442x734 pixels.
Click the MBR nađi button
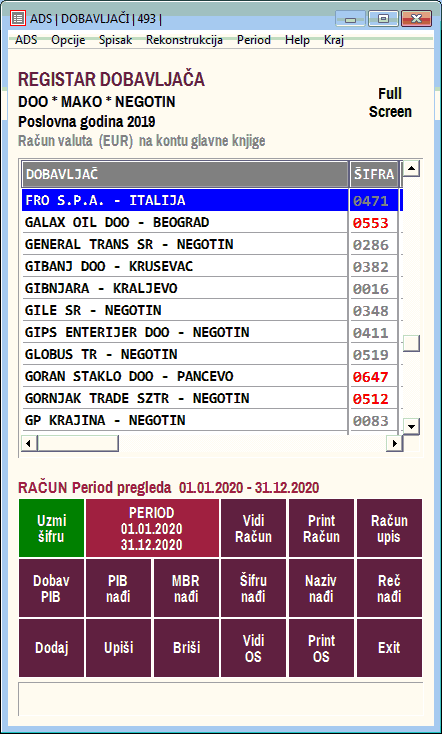click(186, 588)
